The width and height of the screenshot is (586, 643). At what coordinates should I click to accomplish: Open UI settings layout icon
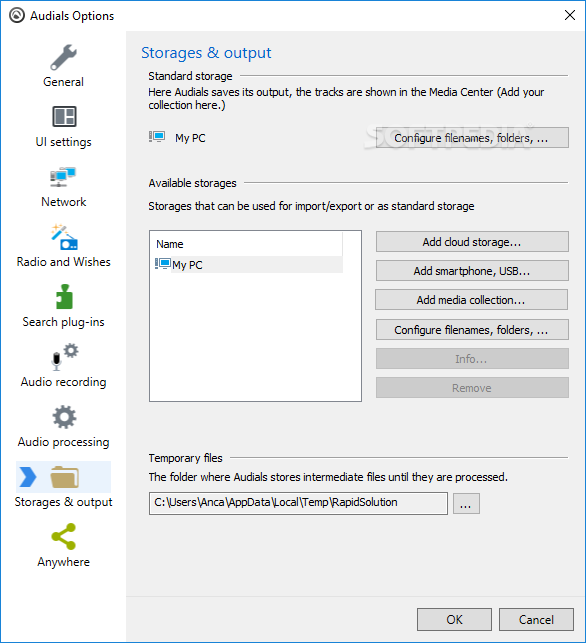64,116
